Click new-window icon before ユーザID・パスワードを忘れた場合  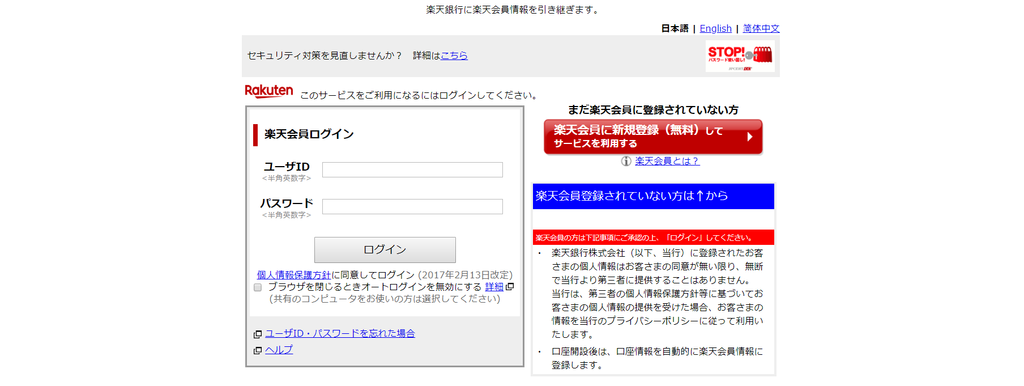[x=258, y=334]
